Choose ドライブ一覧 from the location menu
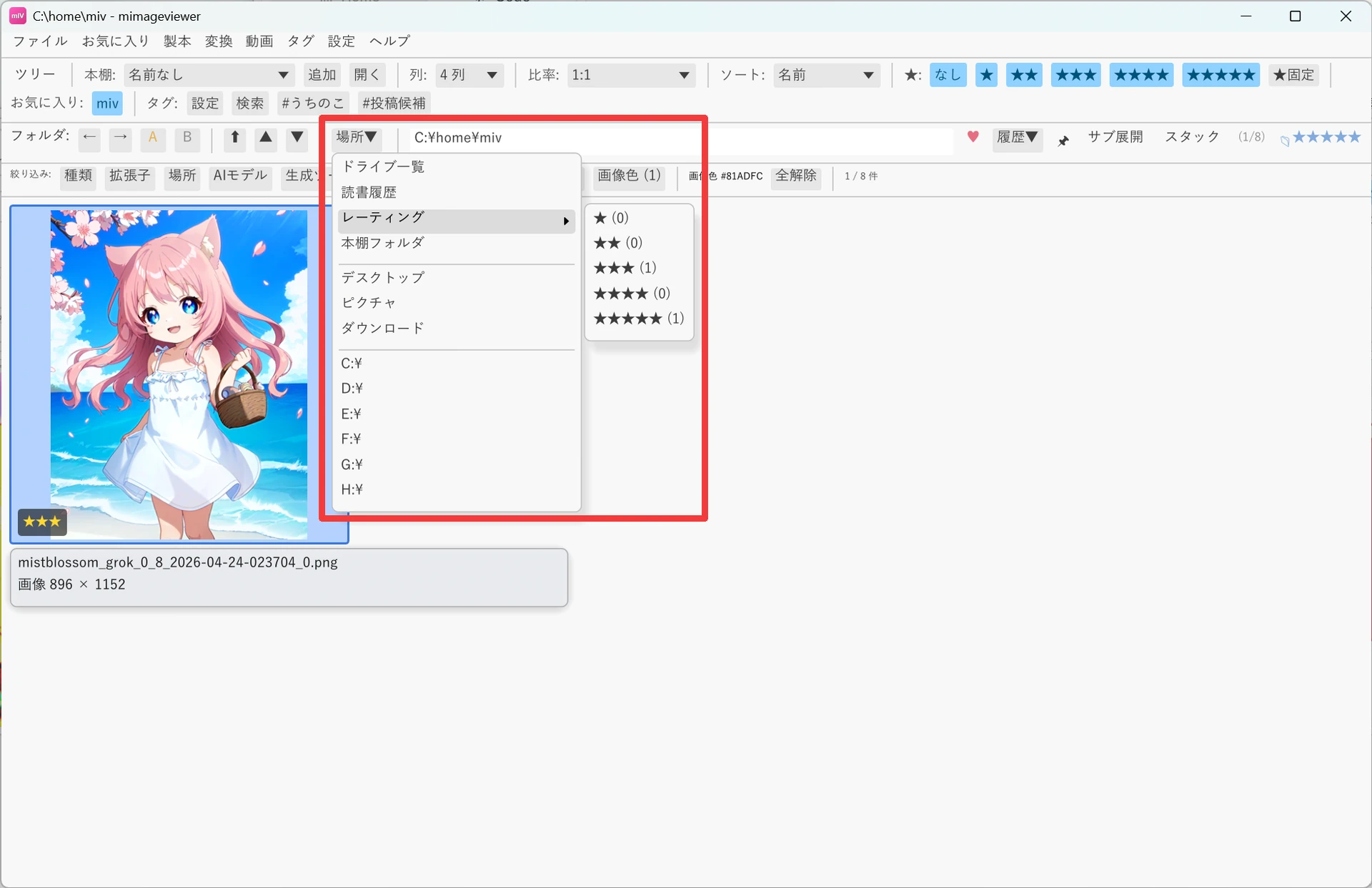 457,167
